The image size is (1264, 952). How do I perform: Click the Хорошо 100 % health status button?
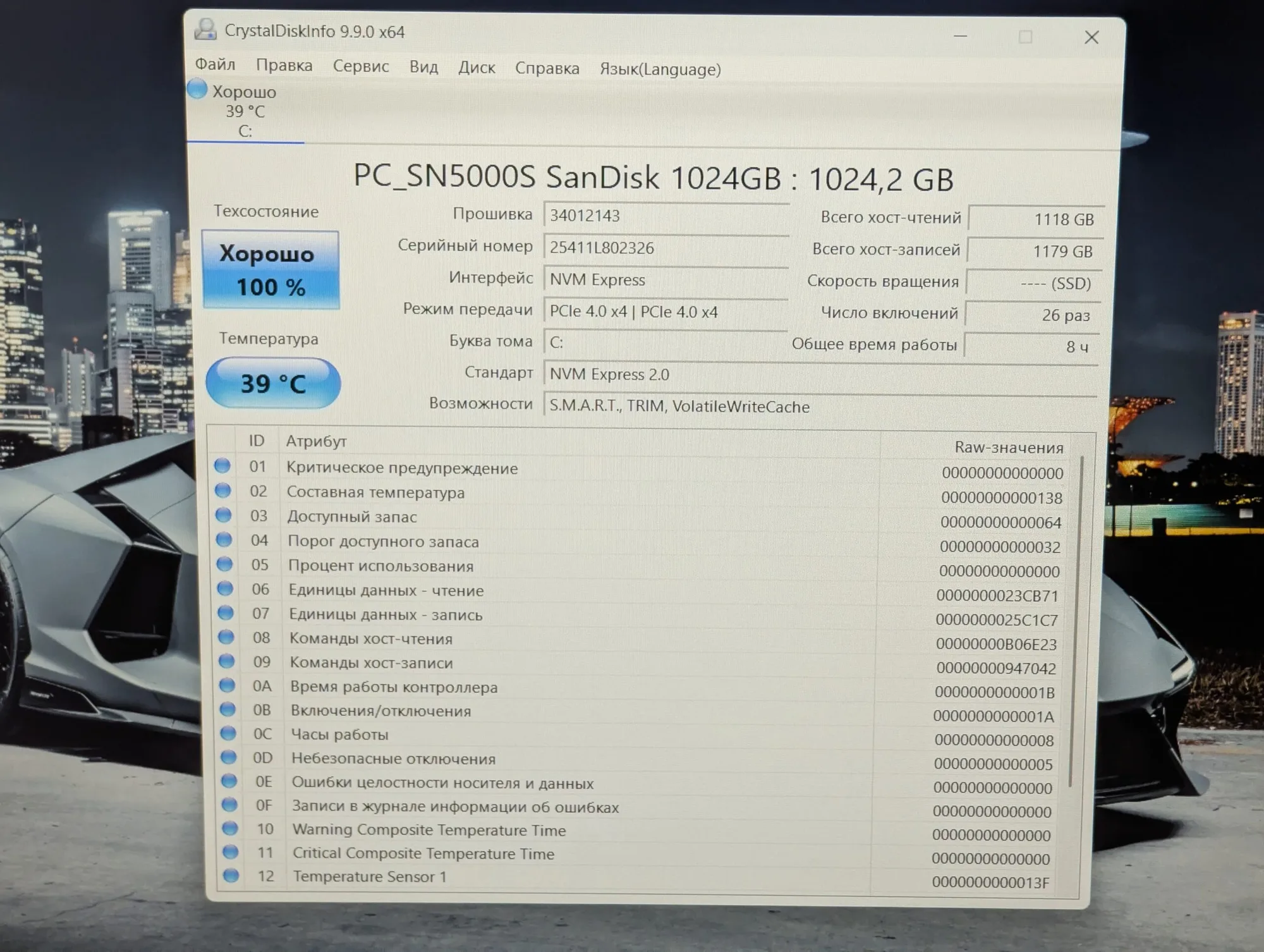coord(270,270)
